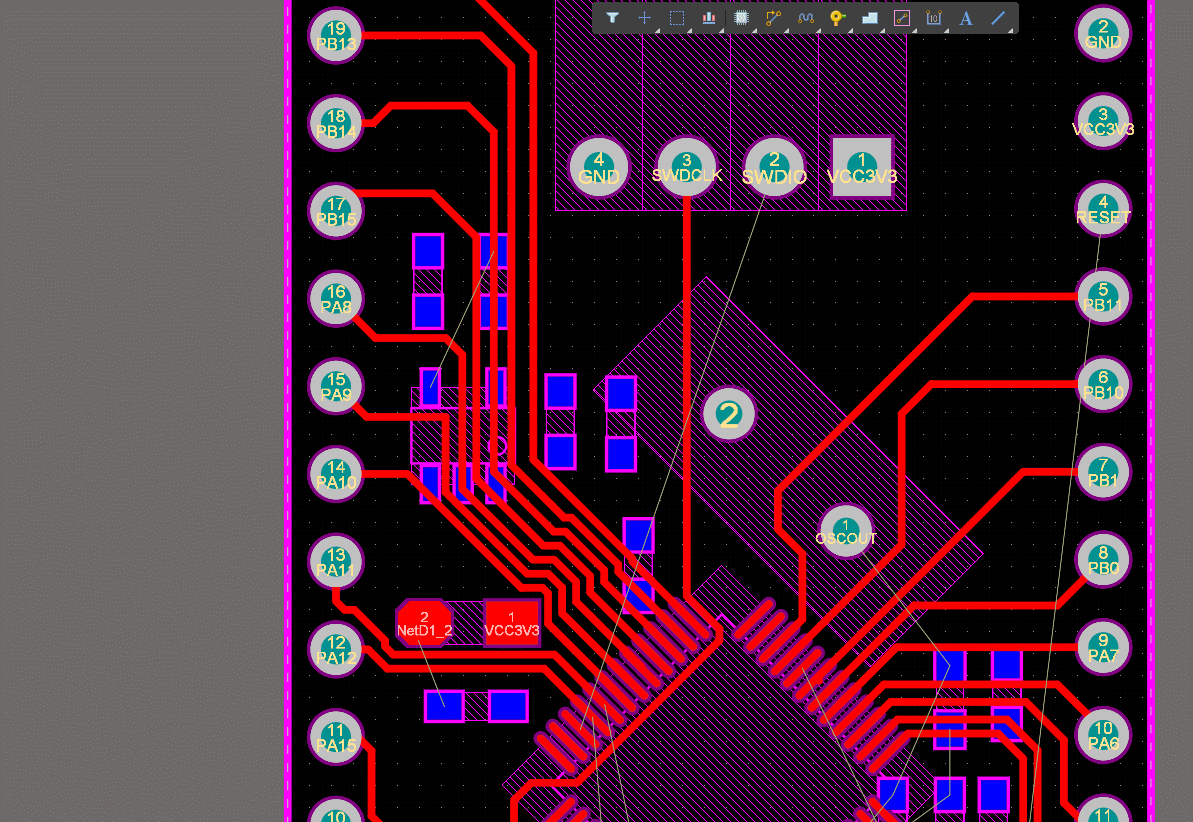Select pad 16 PA8

click(x=336, y=298)
